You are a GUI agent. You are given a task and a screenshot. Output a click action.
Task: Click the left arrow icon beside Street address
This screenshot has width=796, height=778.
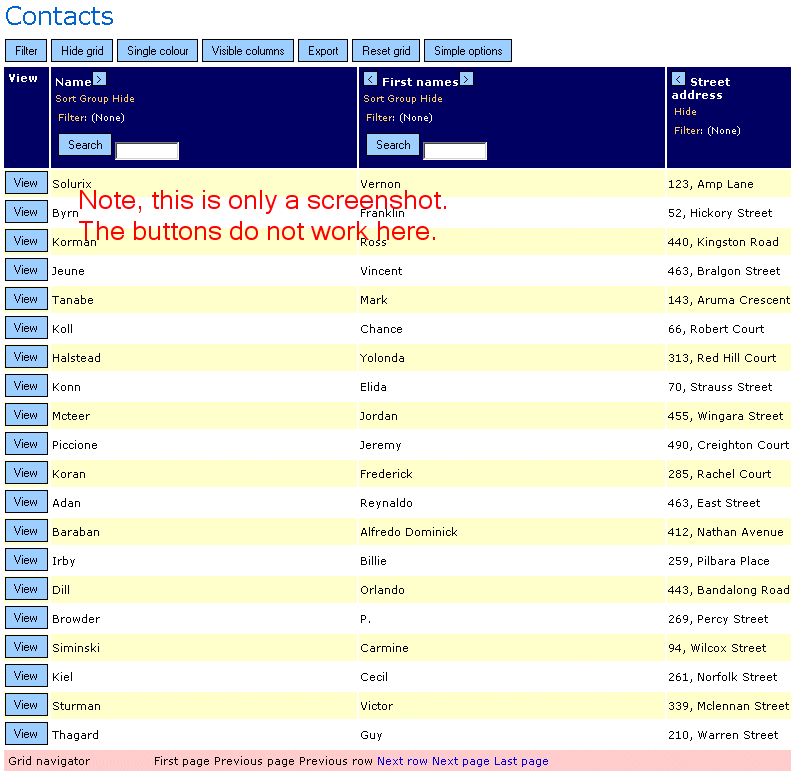point(678,79)
